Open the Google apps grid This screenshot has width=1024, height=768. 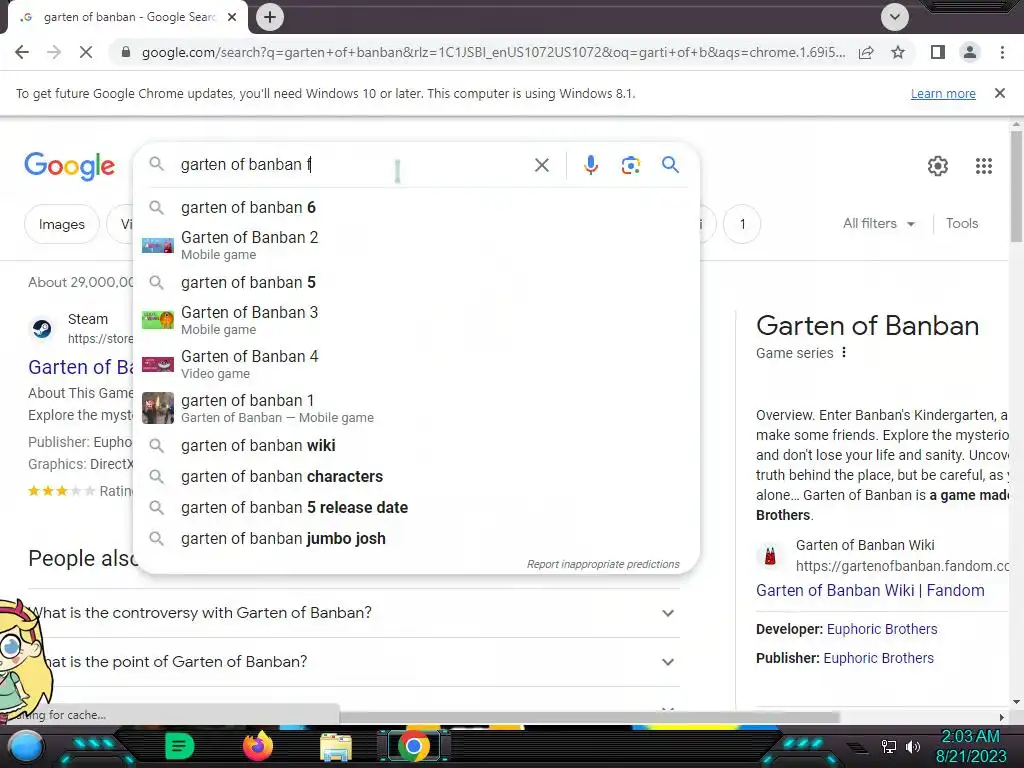click(x=984, y=166)
